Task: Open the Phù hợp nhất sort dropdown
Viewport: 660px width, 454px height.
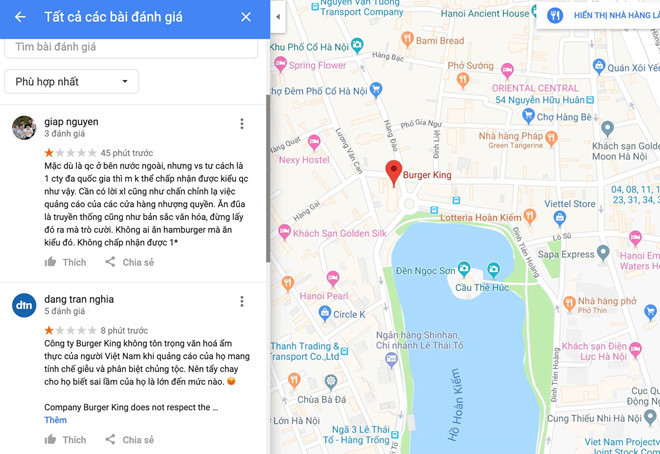Action: tap(72, 82)
